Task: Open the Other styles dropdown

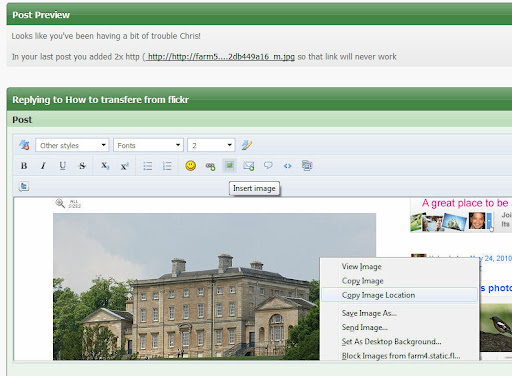Action: pos(72,145)
